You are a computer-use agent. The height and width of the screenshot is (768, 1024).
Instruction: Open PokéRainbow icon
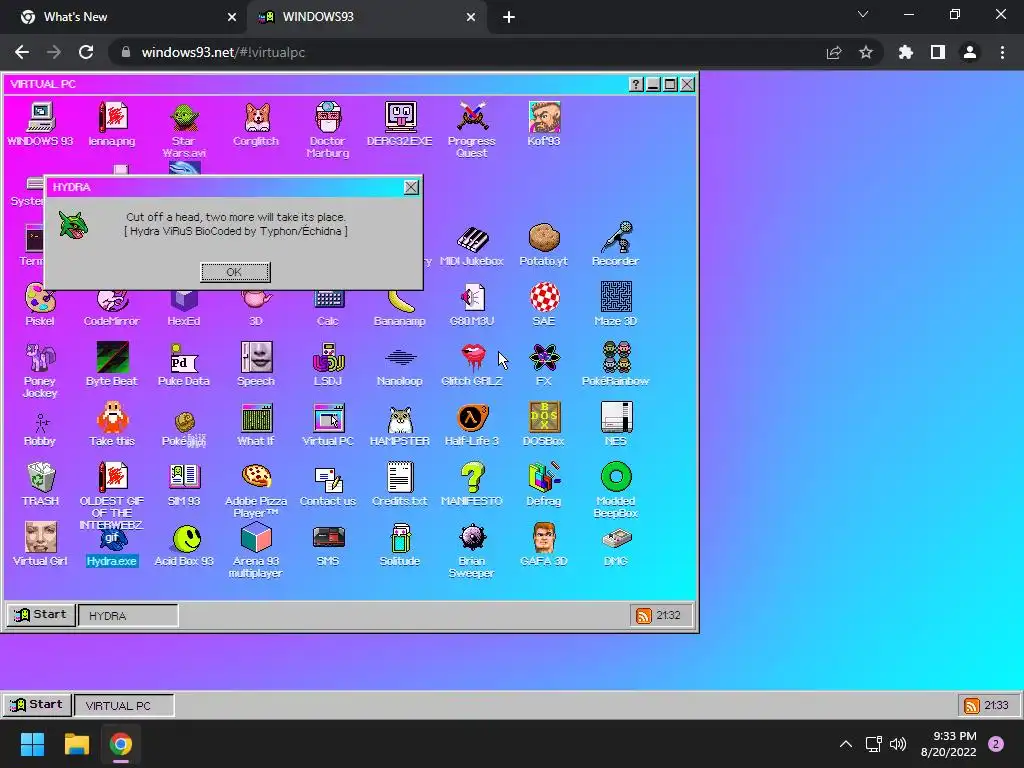point(616,358)
